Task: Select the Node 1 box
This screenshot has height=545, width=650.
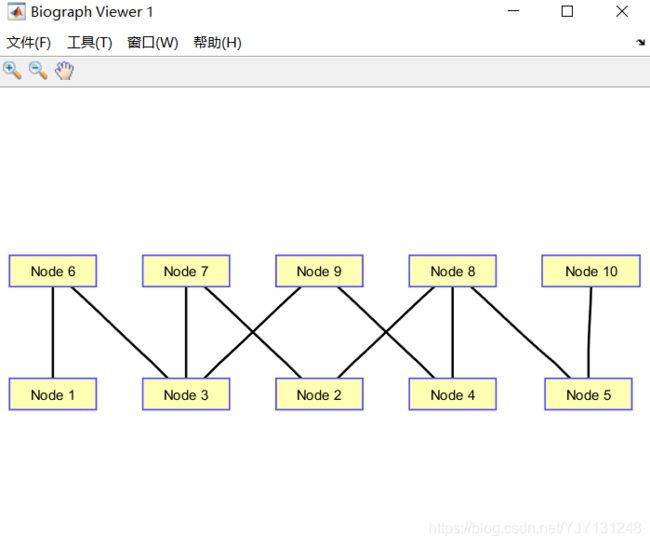Action: 53,394
